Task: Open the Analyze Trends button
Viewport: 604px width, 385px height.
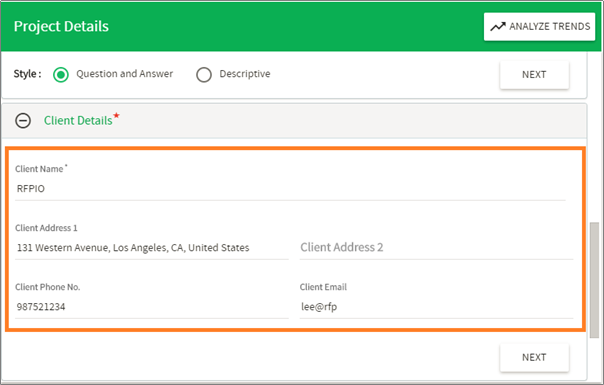Action: pyautogui.click(x=539, y=27)
